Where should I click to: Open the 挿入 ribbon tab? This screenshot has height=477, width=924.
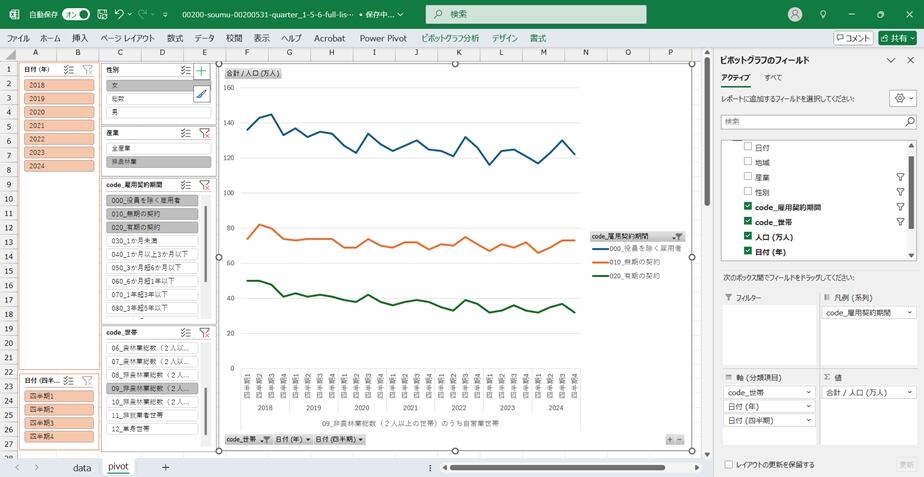click(x=80, y=38)
